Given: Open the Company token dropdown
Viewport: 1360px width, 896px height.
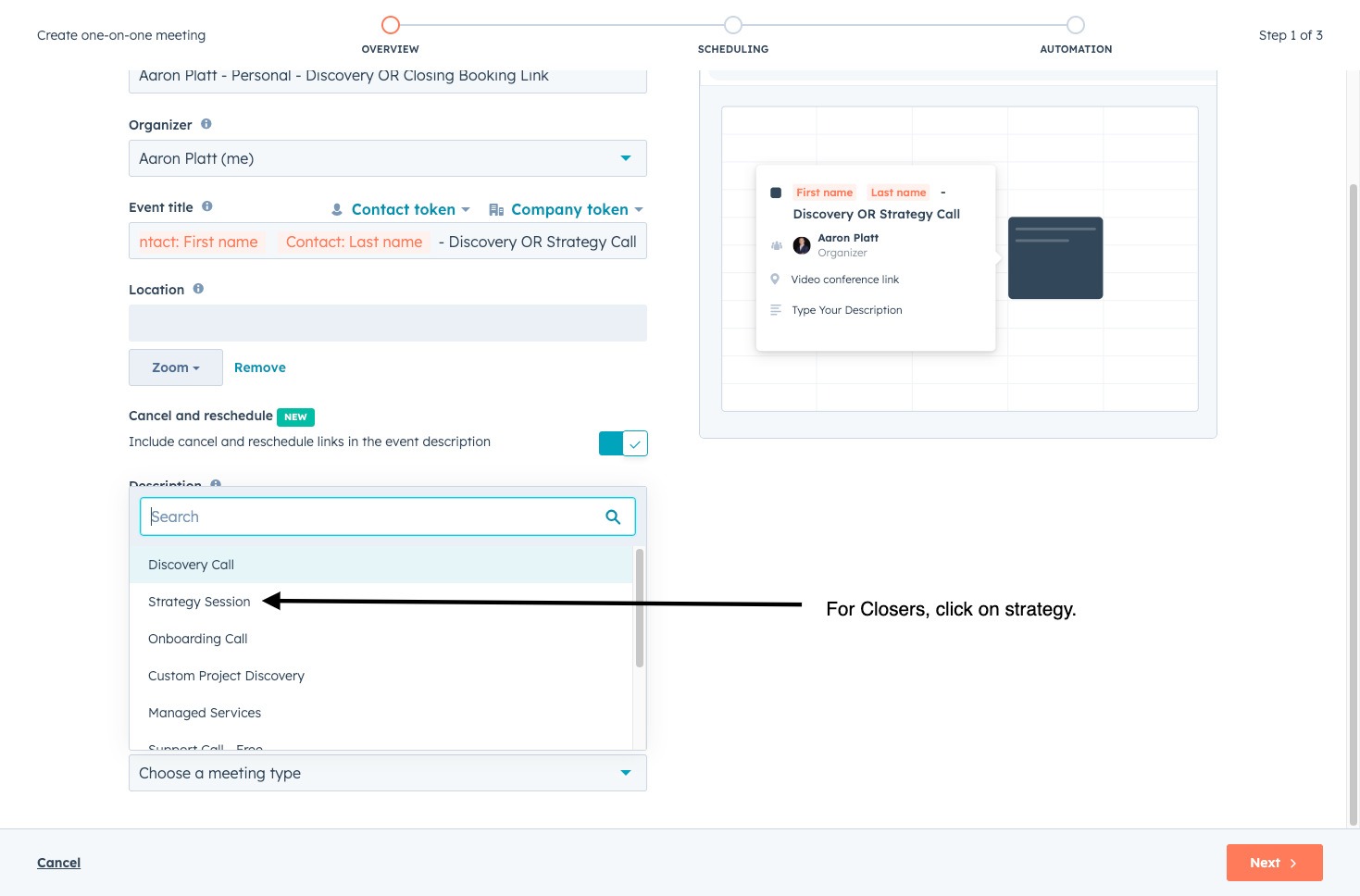Looking at the screenshot, I should pos(566,210).
